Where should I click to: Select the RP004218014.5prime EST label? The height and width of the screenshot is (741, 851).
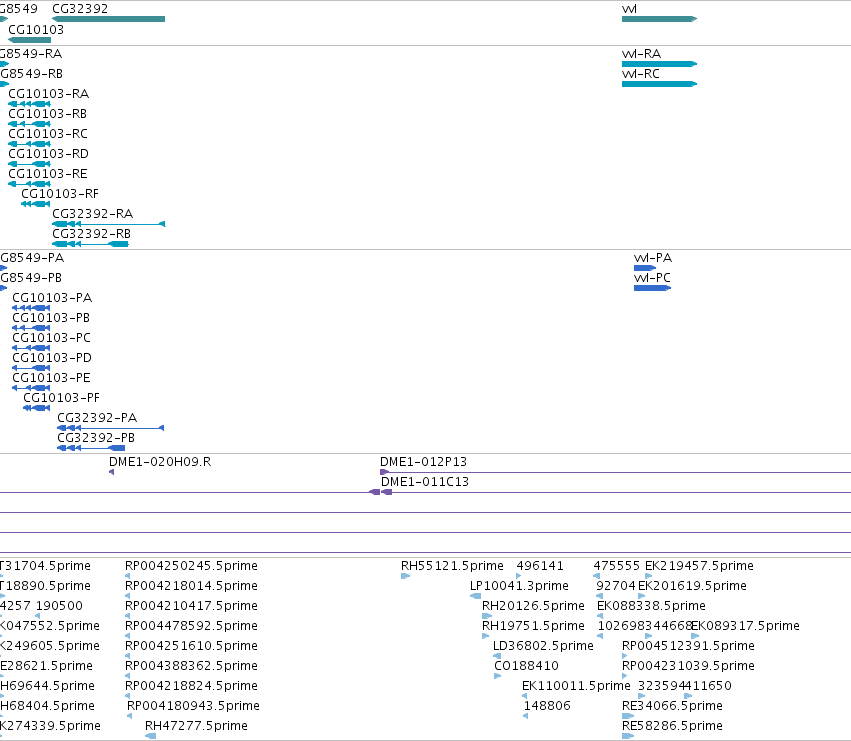click(192, 586)
